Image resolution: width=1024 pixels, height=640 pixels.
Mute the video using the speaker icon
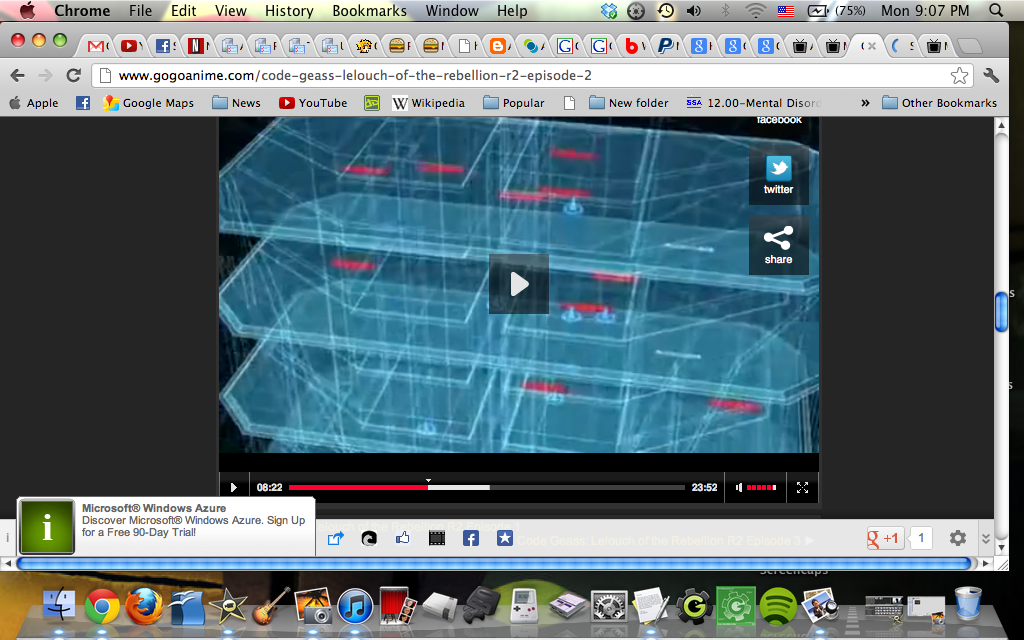(739, 487)
